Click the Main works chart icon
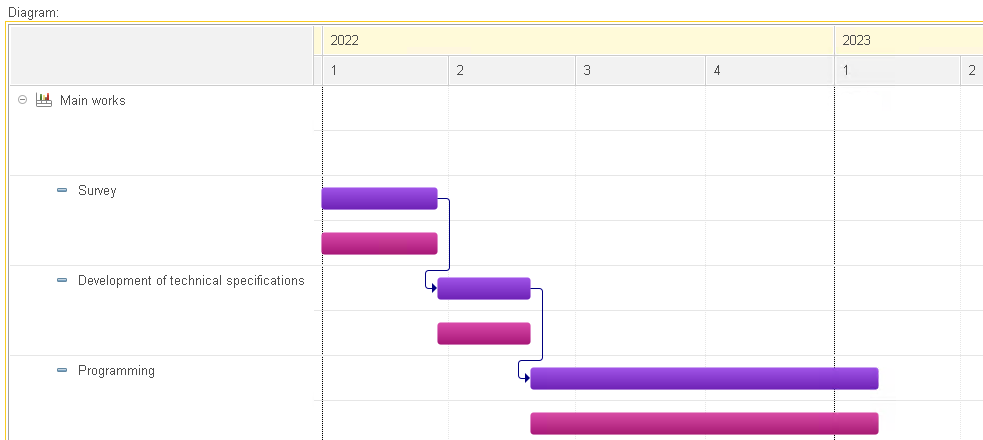This screenshot has width=983, height=440. click(x=43, y=100)
